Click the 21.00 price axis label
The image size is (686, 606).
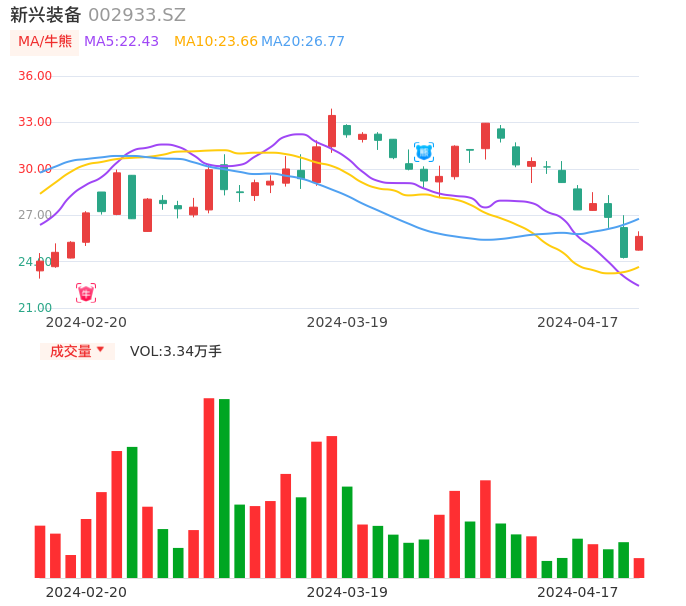35,308
